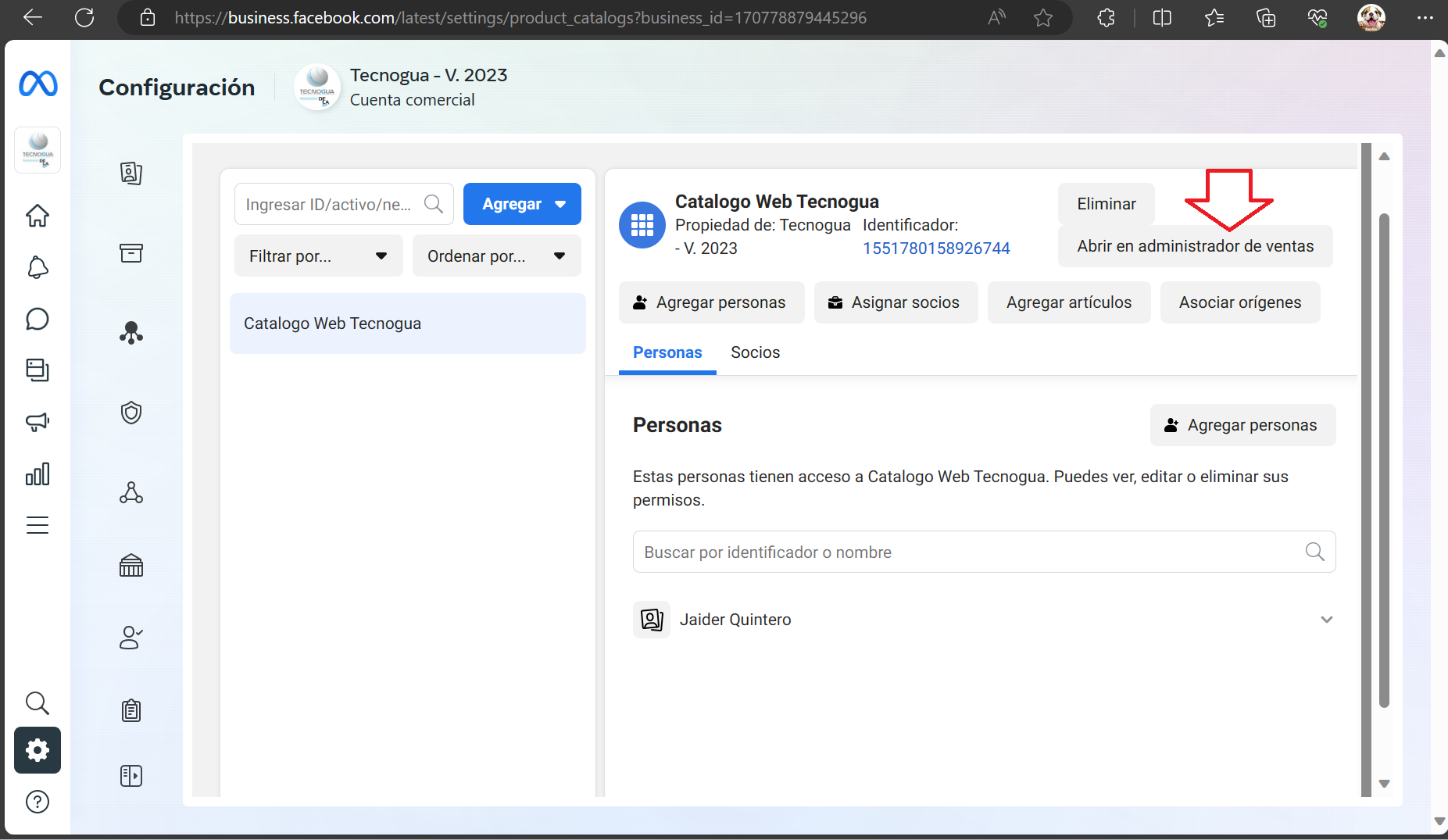Click Agregar personas in the Personas section

point(1243,425)
